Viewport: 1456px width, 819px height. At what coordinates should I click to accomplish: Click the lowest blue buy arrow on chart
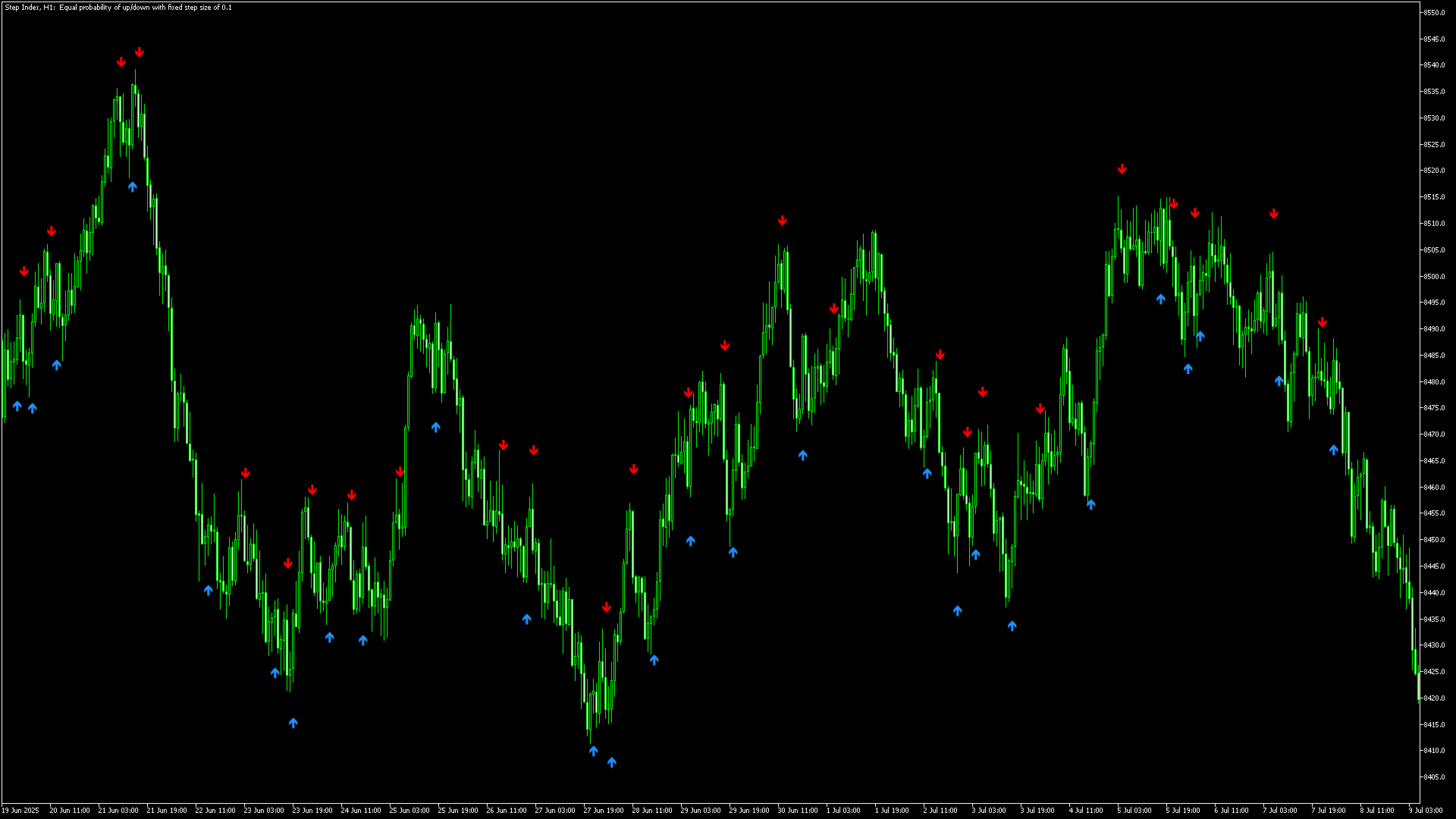click(x=612, y=762)
